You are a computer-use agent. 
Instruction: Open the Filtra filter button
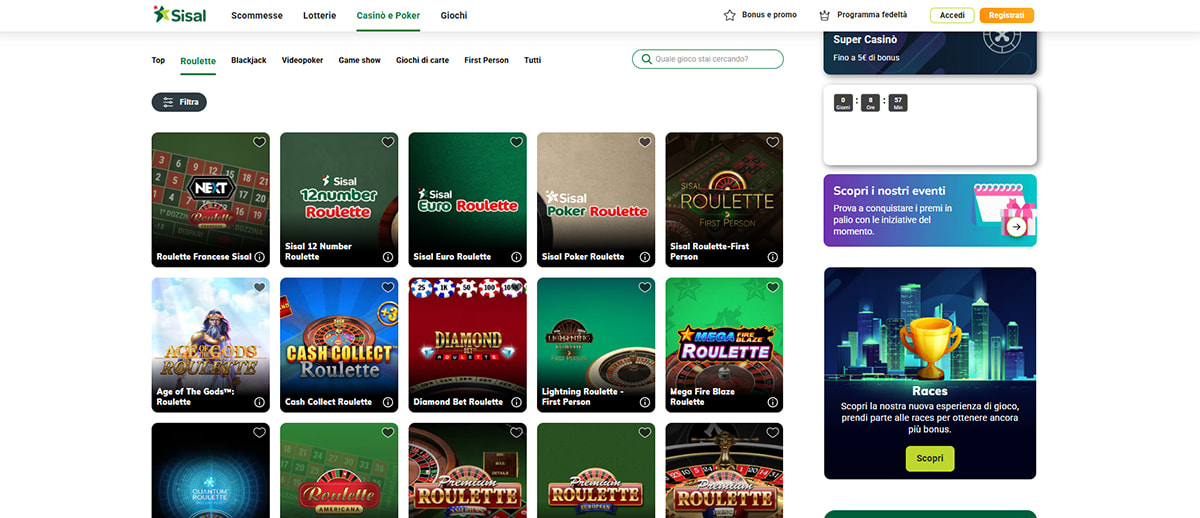[179, 102]
